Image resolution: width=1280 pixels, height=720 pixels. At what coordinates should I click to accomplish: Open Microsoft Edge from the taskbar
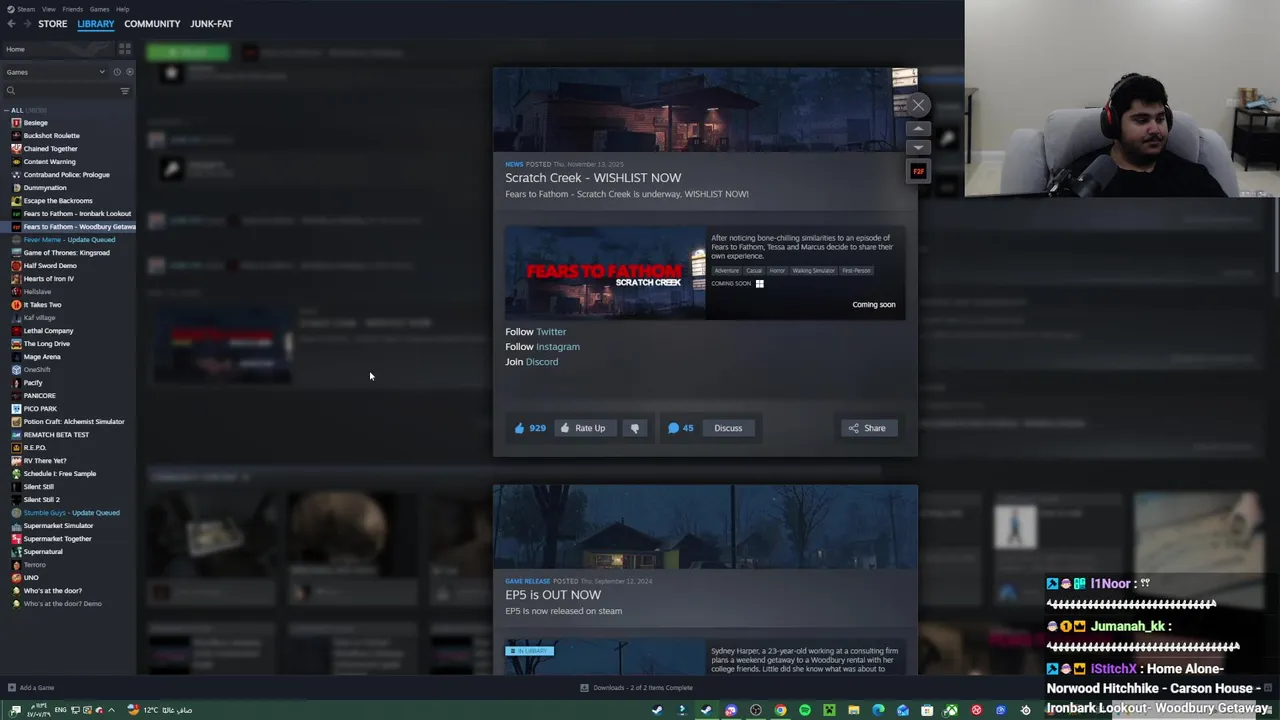(878, 710)
